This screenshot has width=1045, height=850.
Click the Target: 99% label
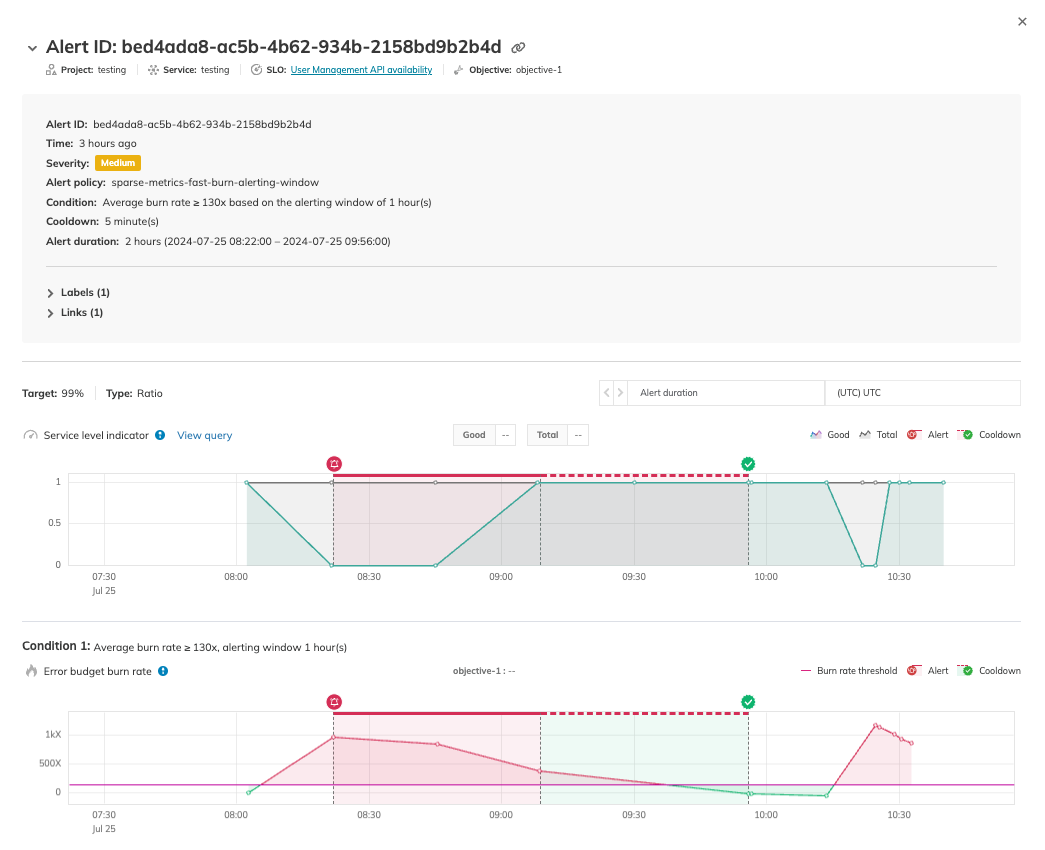pyautogui.click(x=53, y=393)
